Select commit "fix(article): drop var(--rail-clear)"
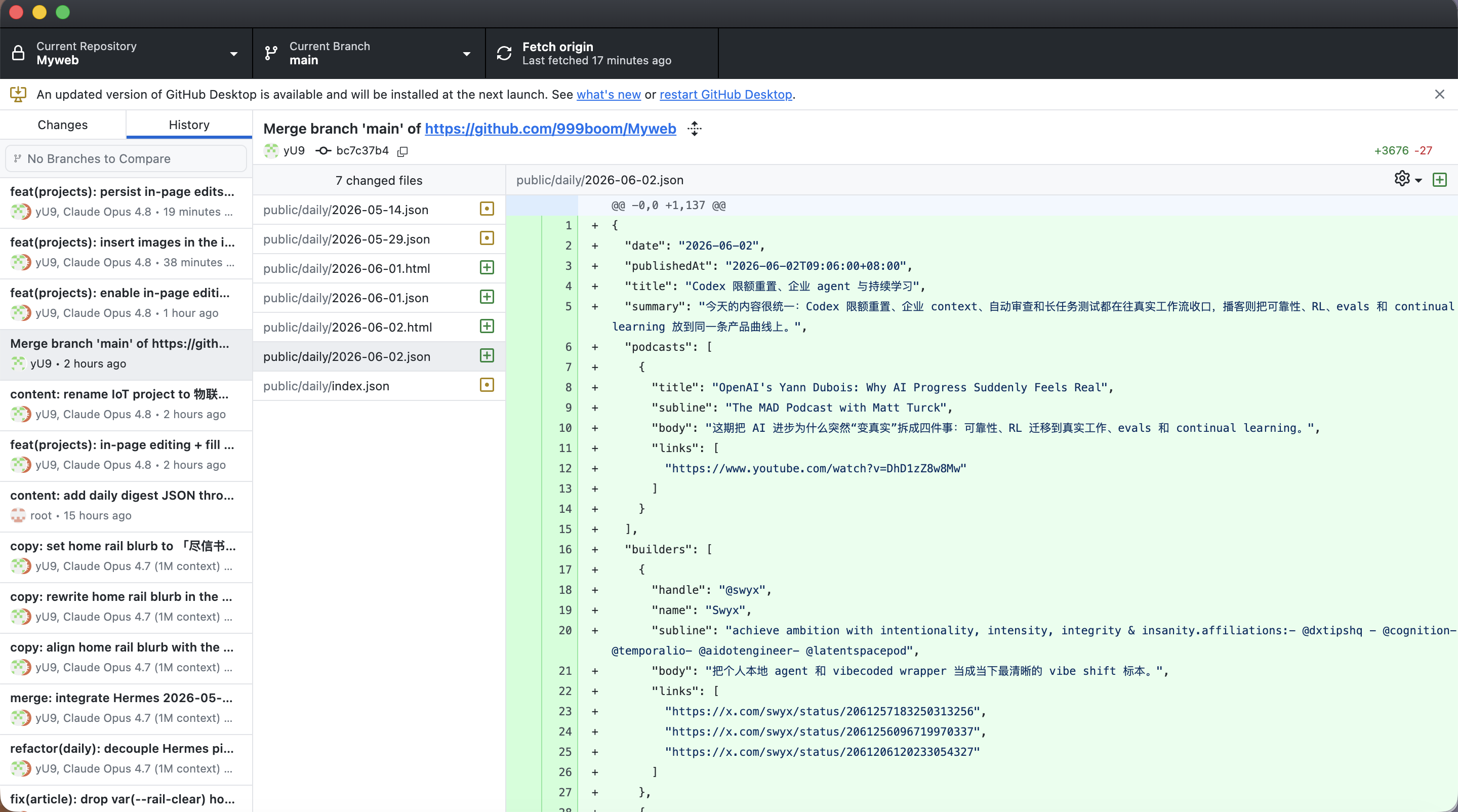Viewport: 1458px width, 812px height. [126, 799]
